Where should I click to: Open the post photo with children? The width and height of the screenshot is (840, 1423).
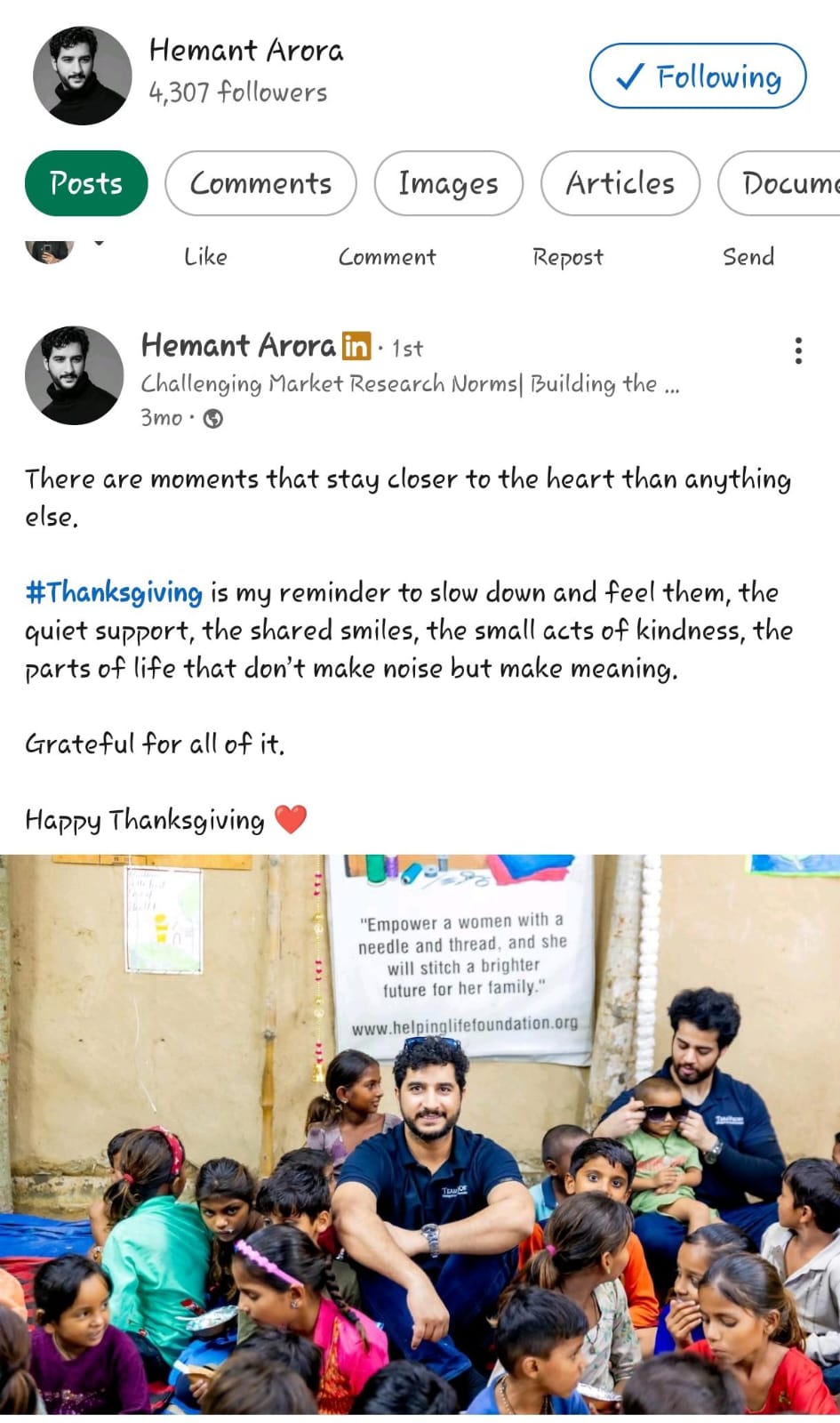point(420,1134)
